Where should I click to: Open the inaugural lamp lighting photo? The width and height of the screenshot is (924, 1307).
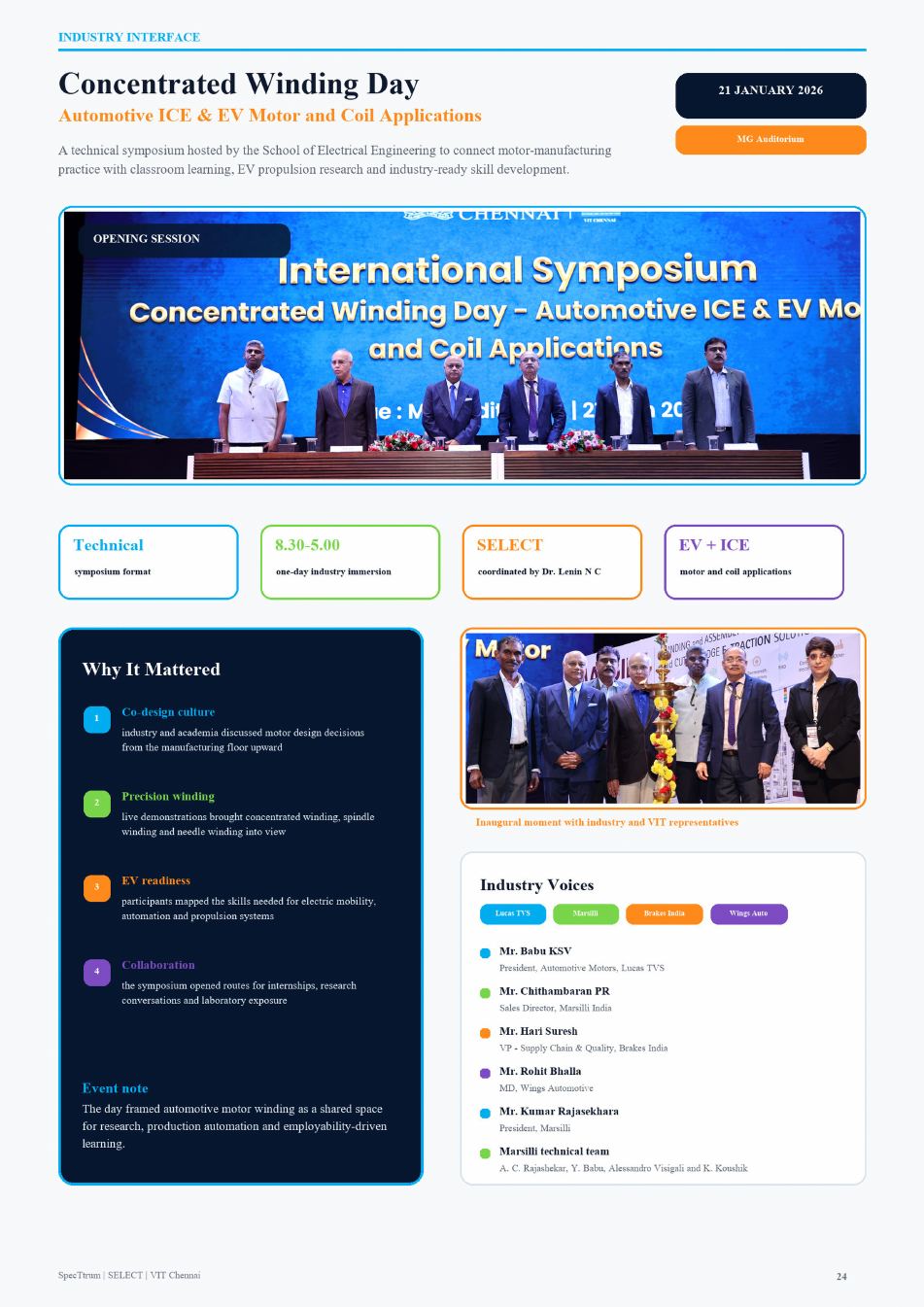pyautogui.click(x=663, y=718)
